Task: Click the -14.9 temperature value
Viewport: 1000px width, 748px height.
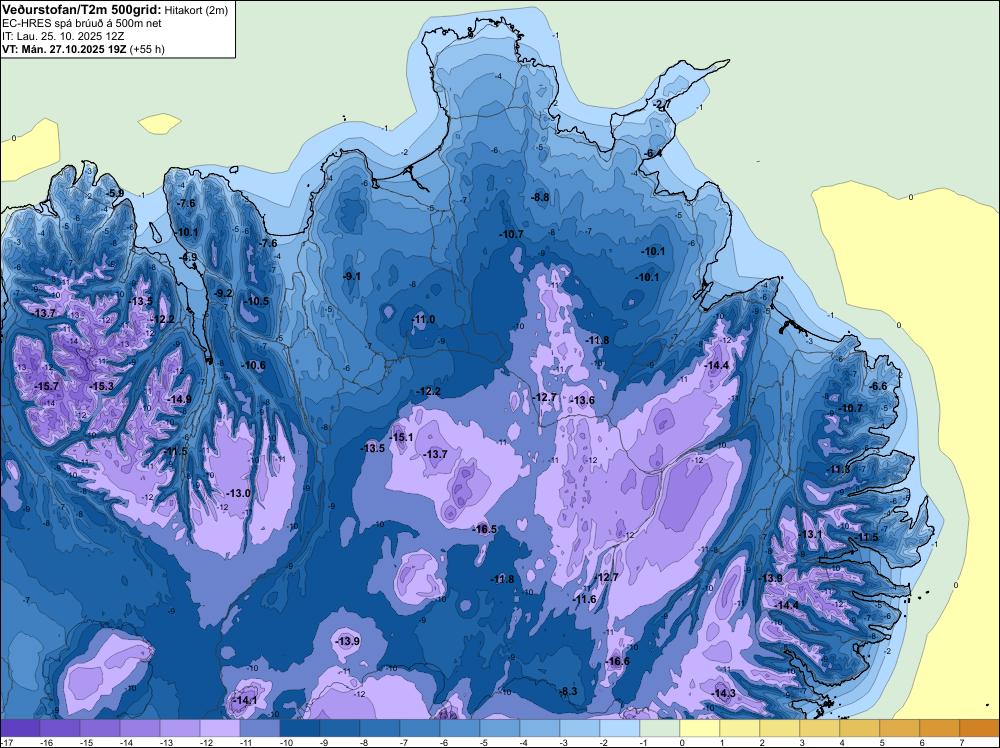Action: click(180, 399)
